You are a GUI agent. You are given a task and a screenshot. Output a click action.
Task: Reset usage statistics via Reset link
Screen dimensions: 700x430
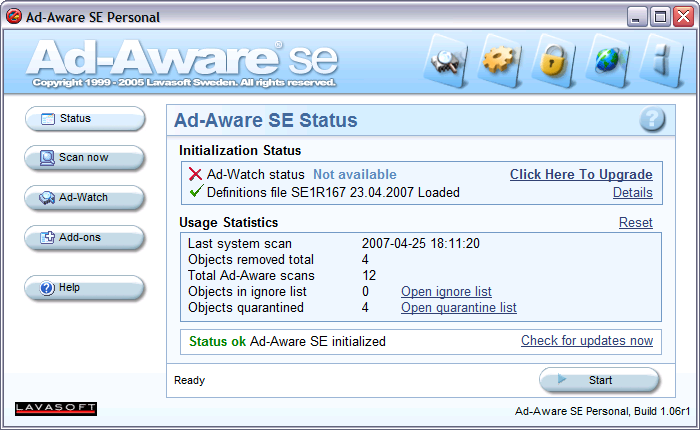(x=636, y=222)
